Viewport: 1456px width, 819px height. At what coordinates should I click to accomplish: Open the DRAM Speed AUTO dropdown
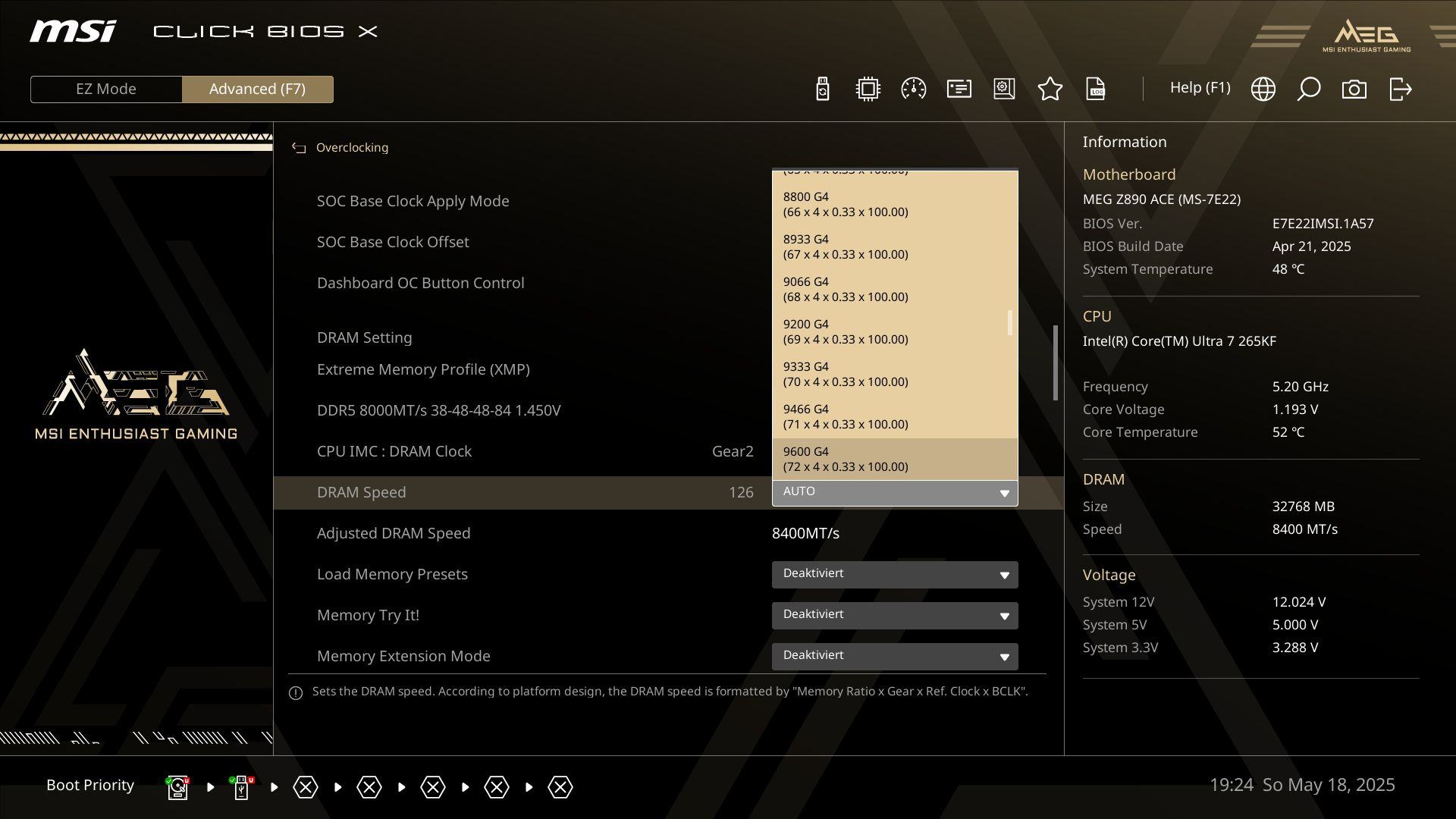(894, 492)
